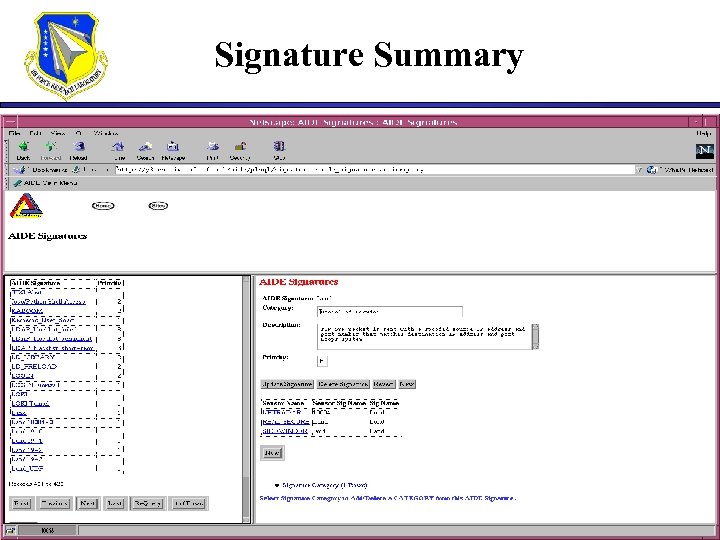Screen dimensions: 720x540
Task: Open the Help menu
Action: tap(703, 133)
